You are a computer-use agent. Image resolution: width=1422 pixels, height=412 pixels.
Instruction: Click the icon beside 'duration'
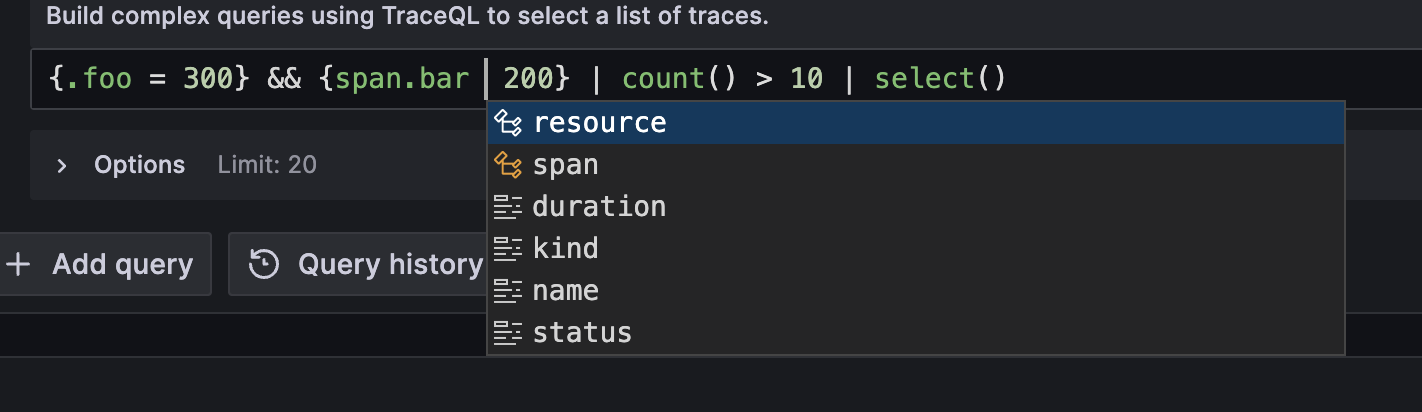509,207
